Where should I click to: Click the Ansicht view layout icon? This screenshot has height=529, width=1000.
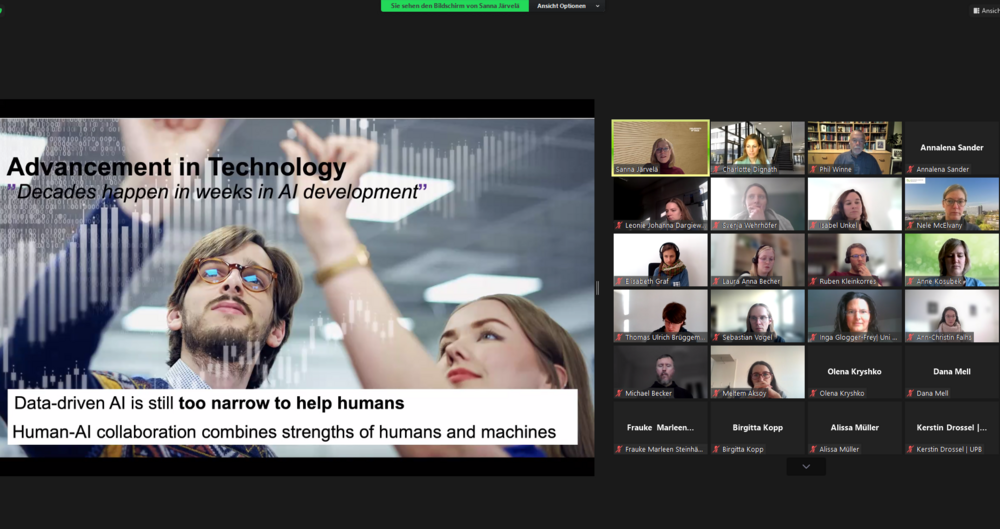tap(976, 10)
